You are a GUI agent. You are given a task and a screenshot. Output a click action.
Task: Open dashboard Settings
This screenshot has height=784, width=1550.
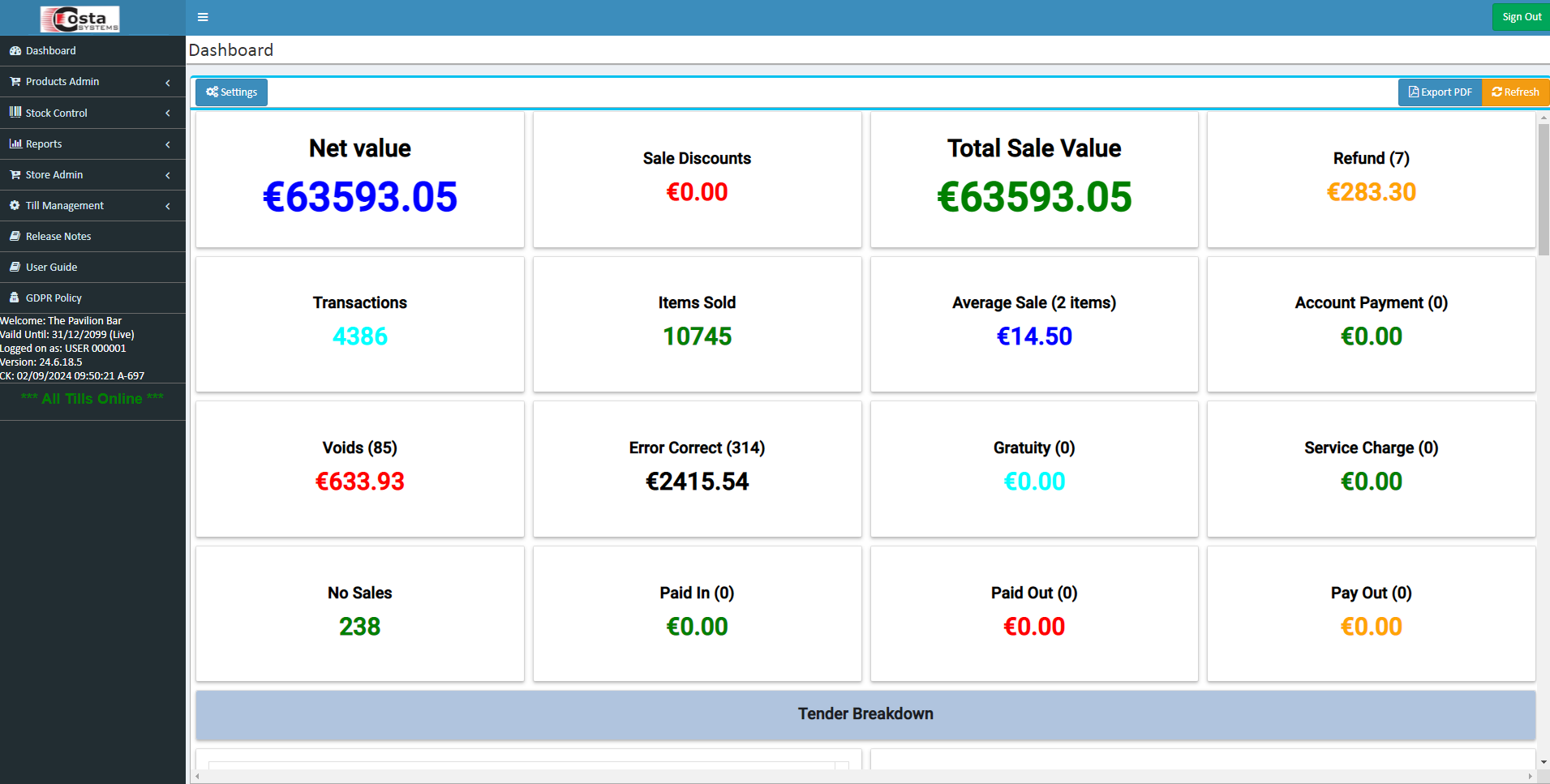click(231, 92)
